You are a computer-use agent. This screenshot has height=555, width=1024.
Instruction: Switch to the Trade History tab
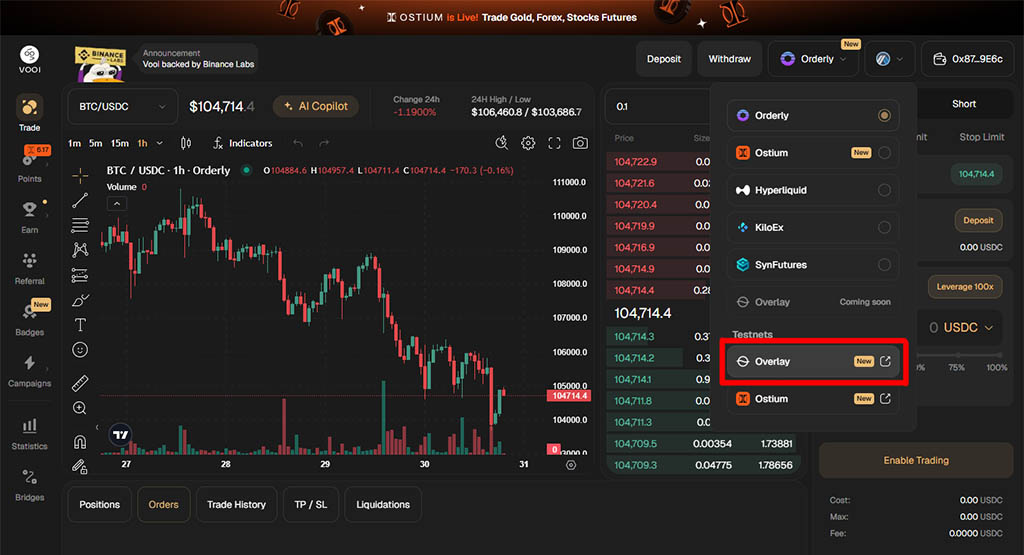point(236,505)
